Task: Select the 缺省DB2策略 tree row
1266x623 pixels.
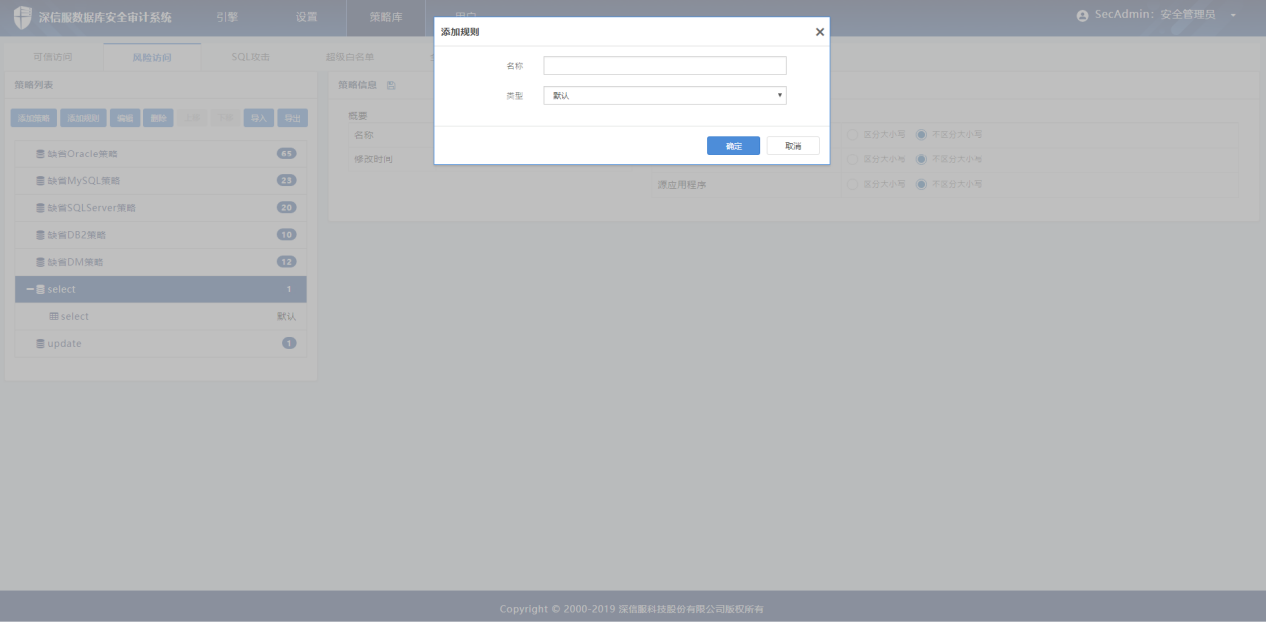Action: tap(161, 235)
